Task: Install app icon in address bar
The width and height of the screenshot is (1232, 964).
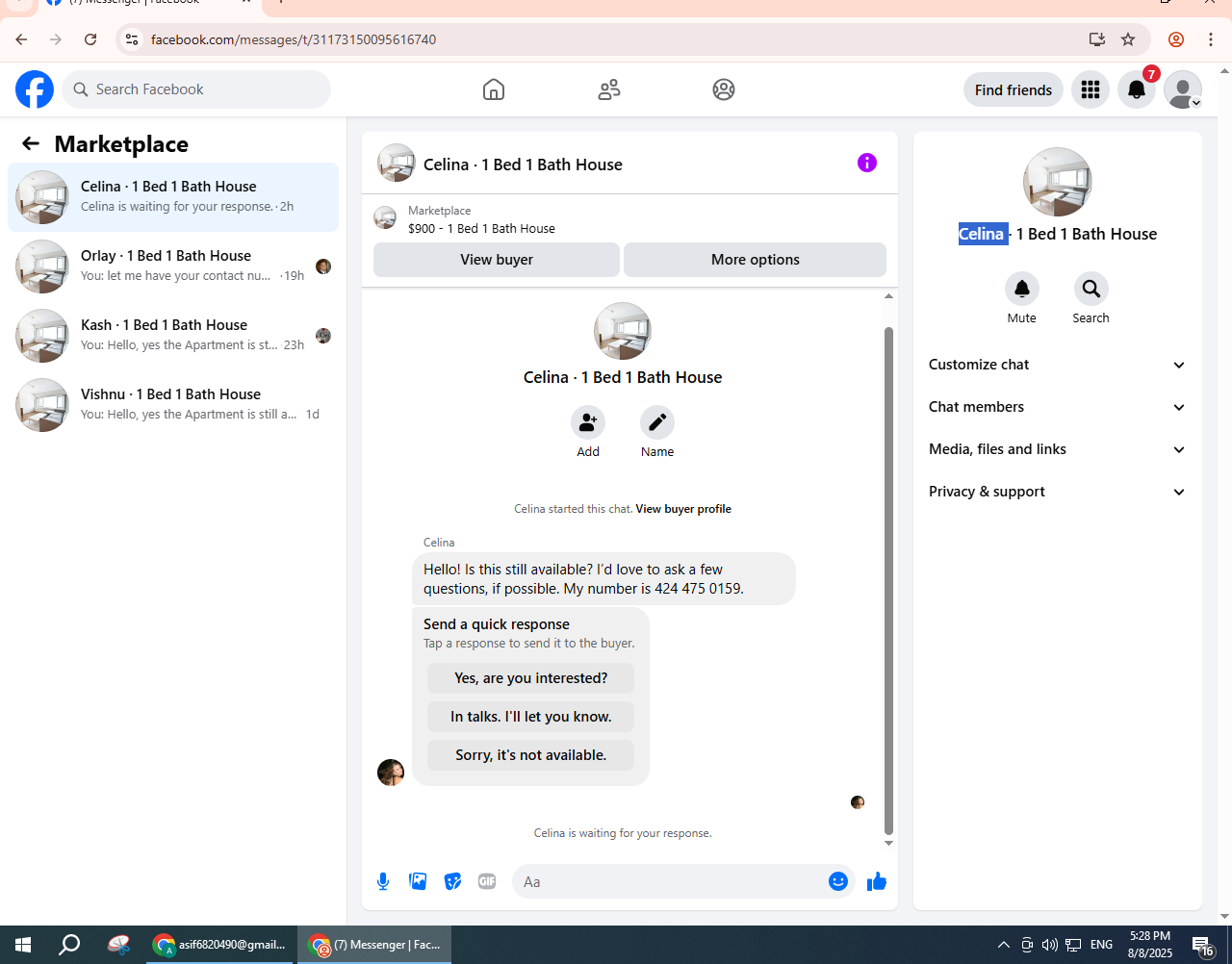Action: (x=1097, y=39)
